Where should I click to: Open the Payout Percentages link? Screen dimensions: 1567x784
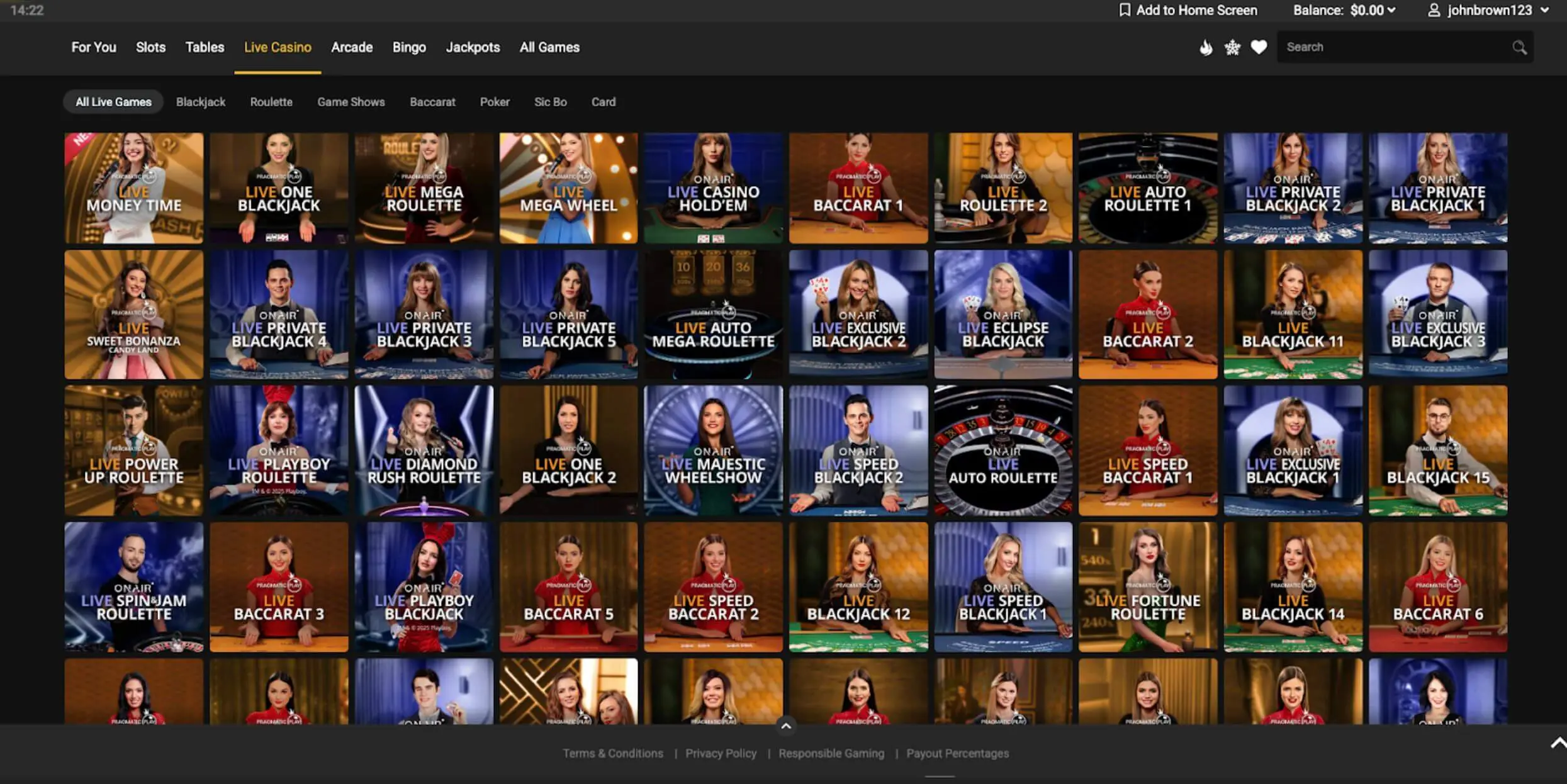click(957, 753)
